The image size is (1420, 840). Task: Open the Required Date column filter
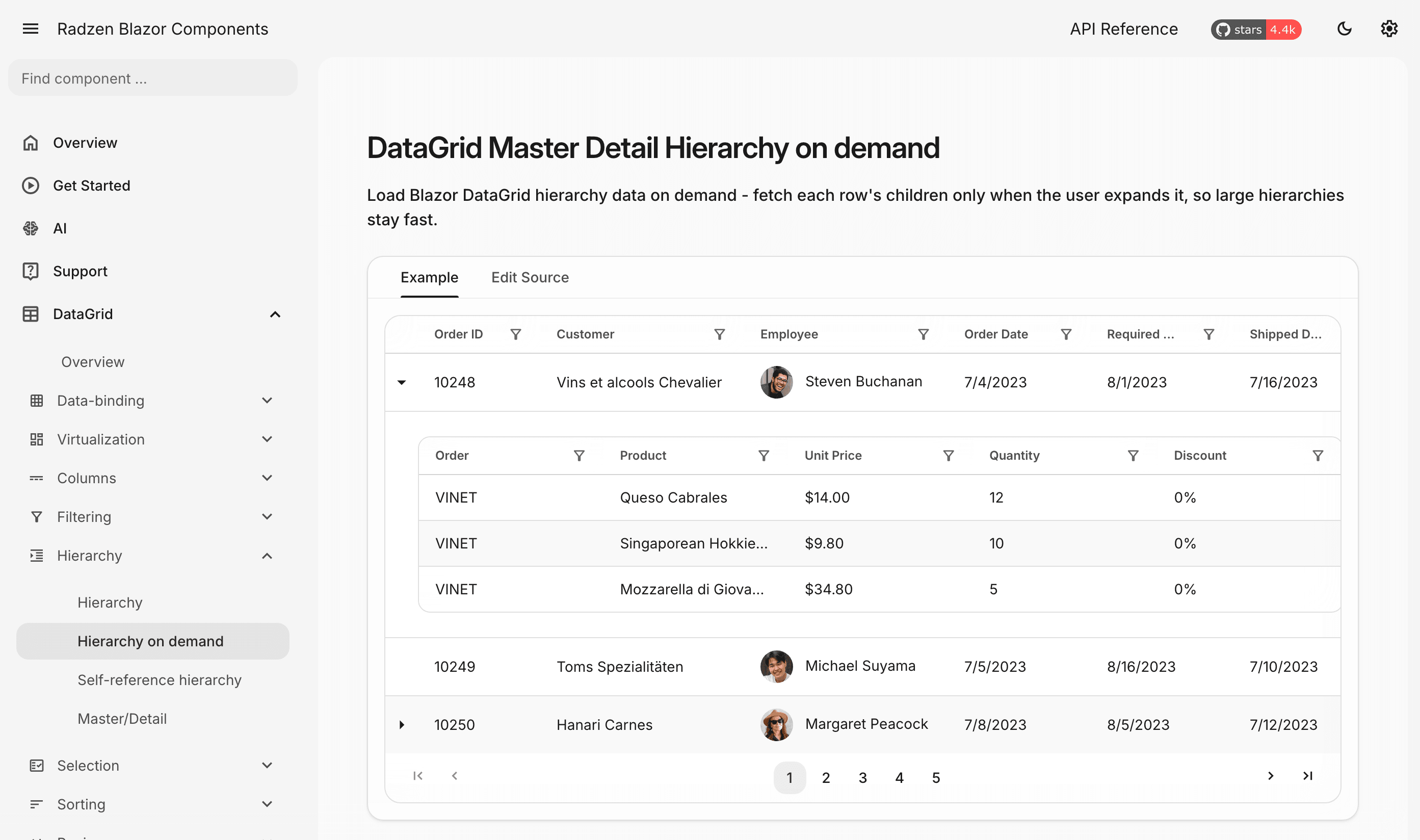[x=1208, y=334]
